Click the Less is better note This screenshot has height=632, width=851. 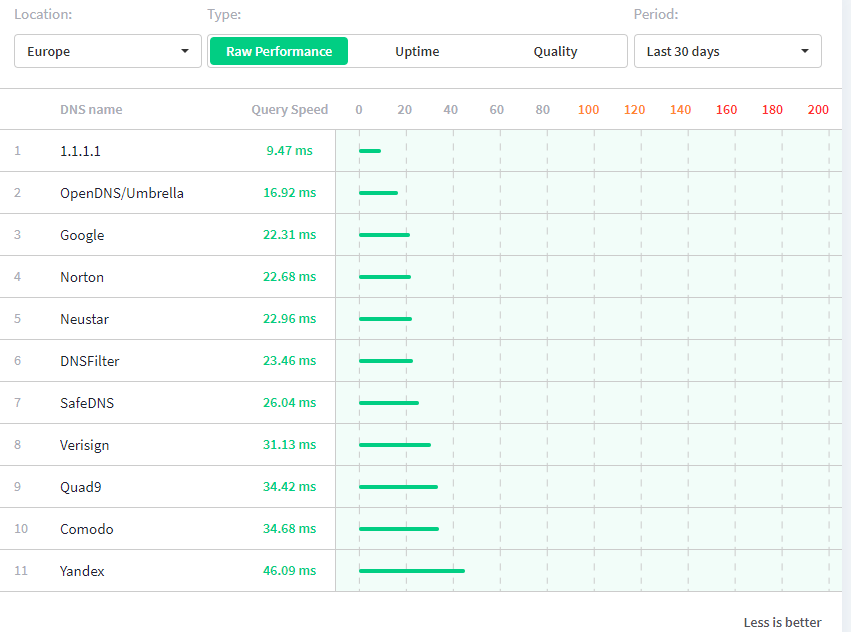[783, 622]
